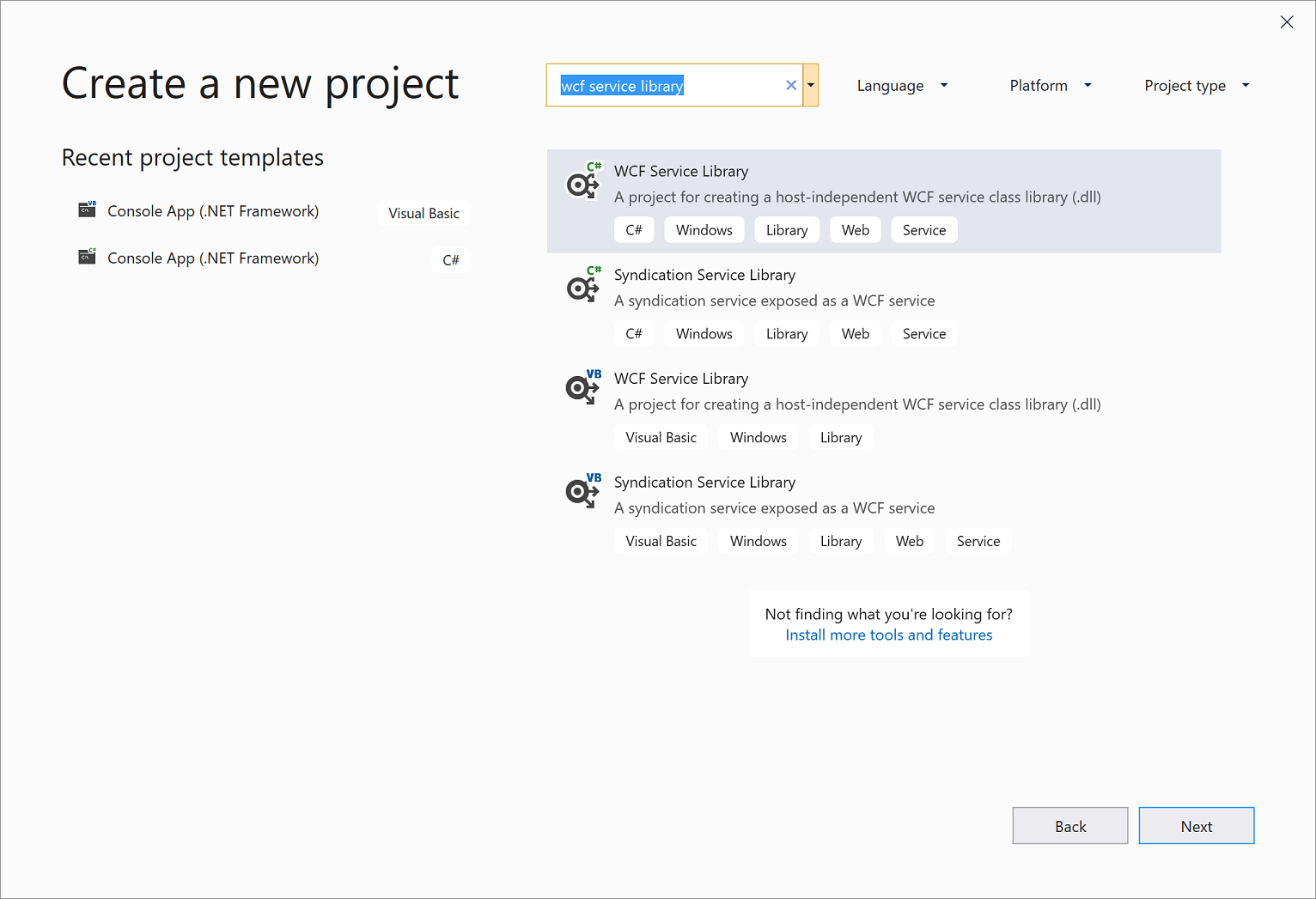Image resolution: width=1316 pixels, height=899 pixels.
Task: Click the Library tag on WCF Service Library
Action: coord(786,229)
